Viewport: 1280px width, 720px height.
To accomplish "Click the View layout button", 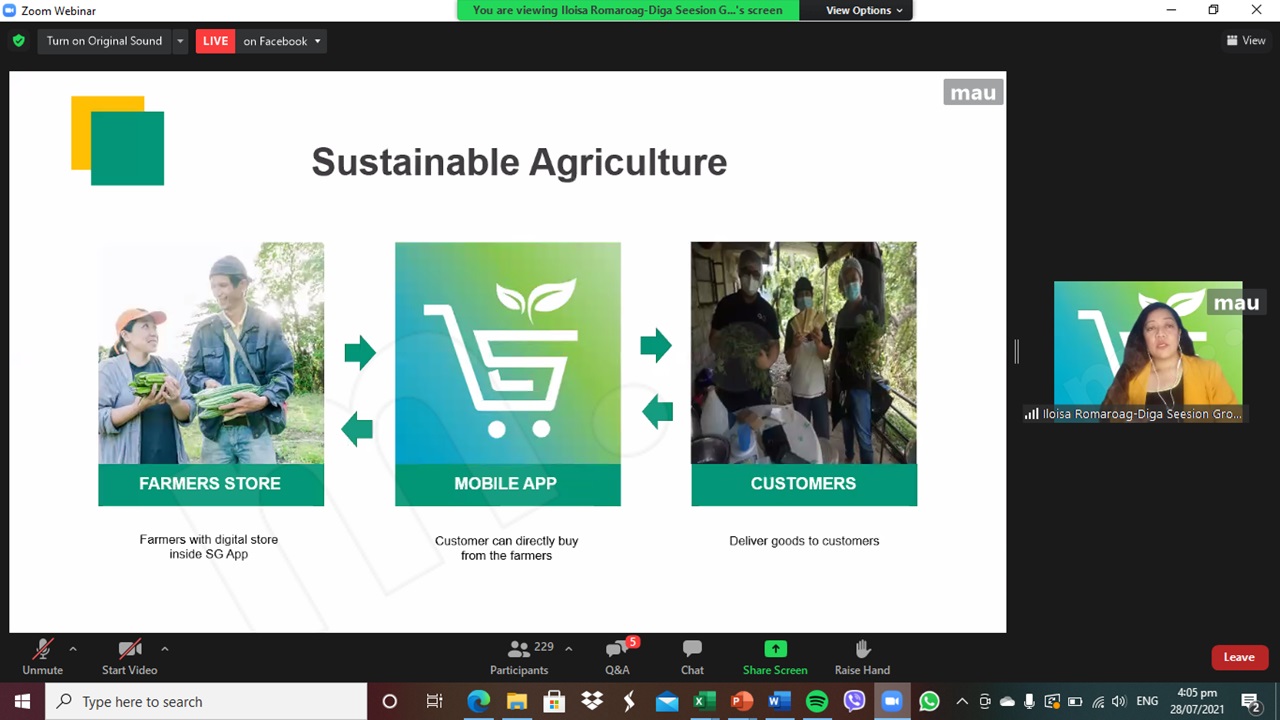I will [1246, 41].
